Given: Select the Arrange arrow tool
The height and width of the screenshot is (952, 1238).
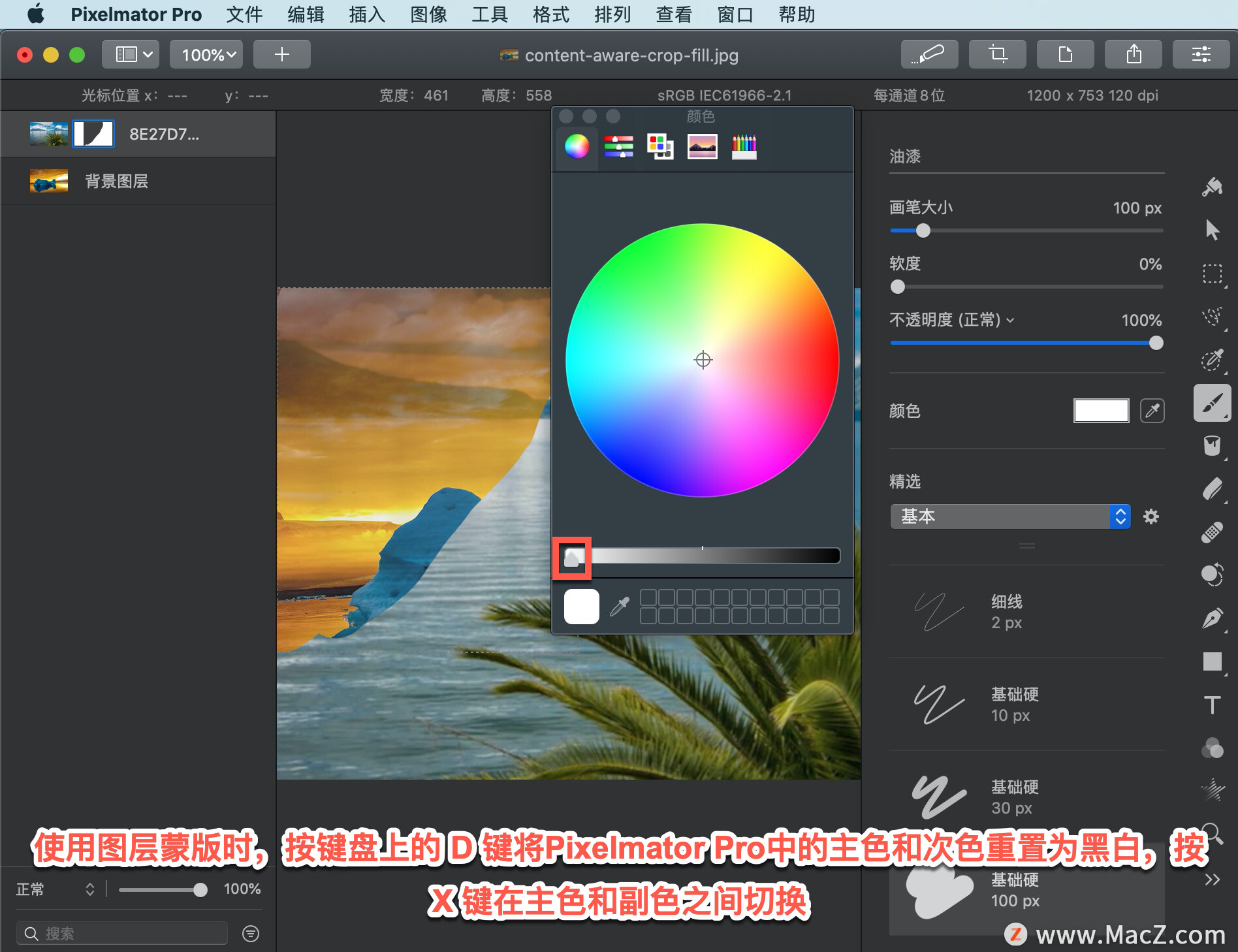Looking at the screenshot, I should click(x=1213, y=230).
